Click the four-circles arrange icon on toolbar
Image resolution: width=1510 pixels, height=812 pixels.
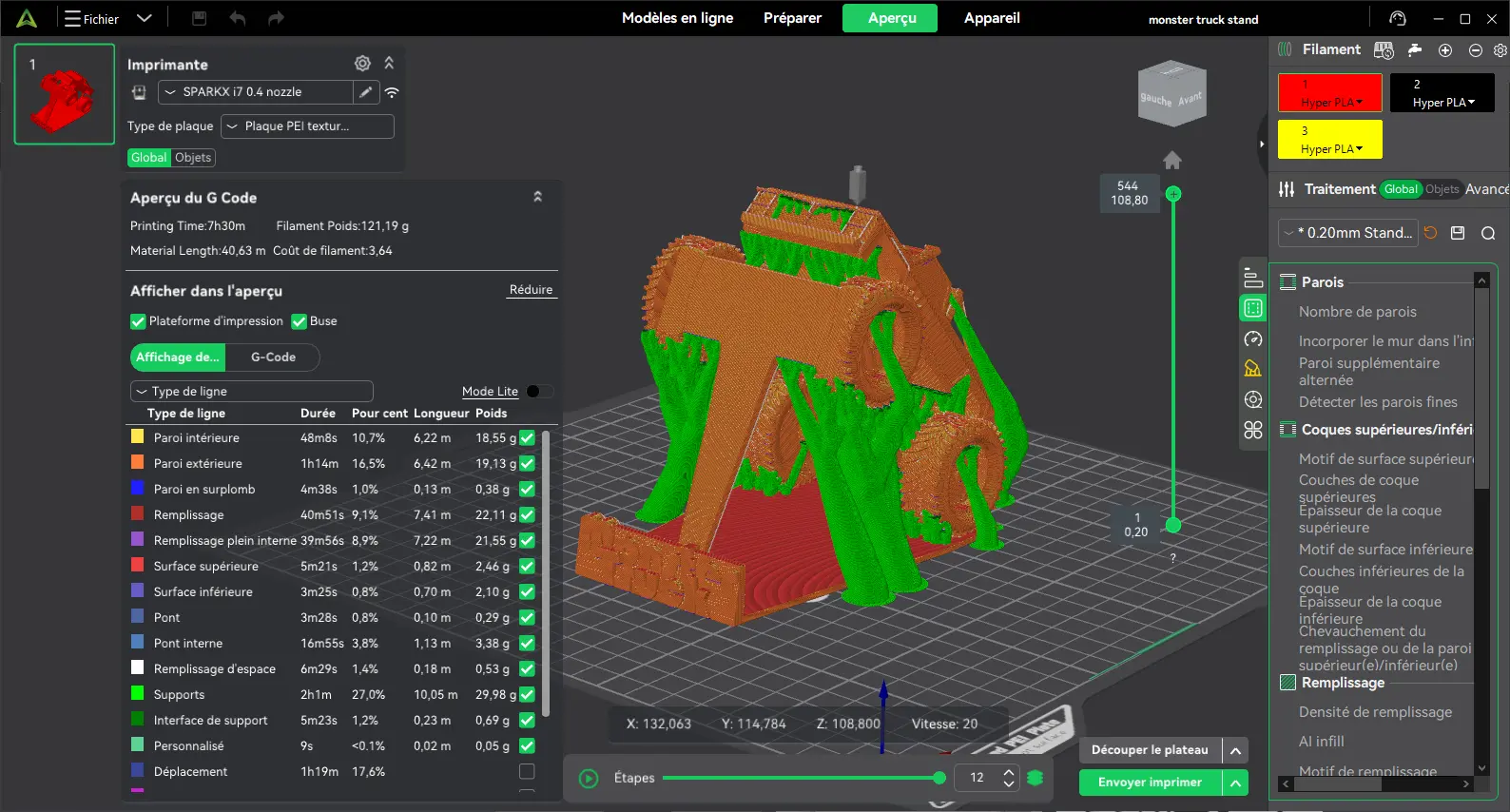pos(1253,430)
